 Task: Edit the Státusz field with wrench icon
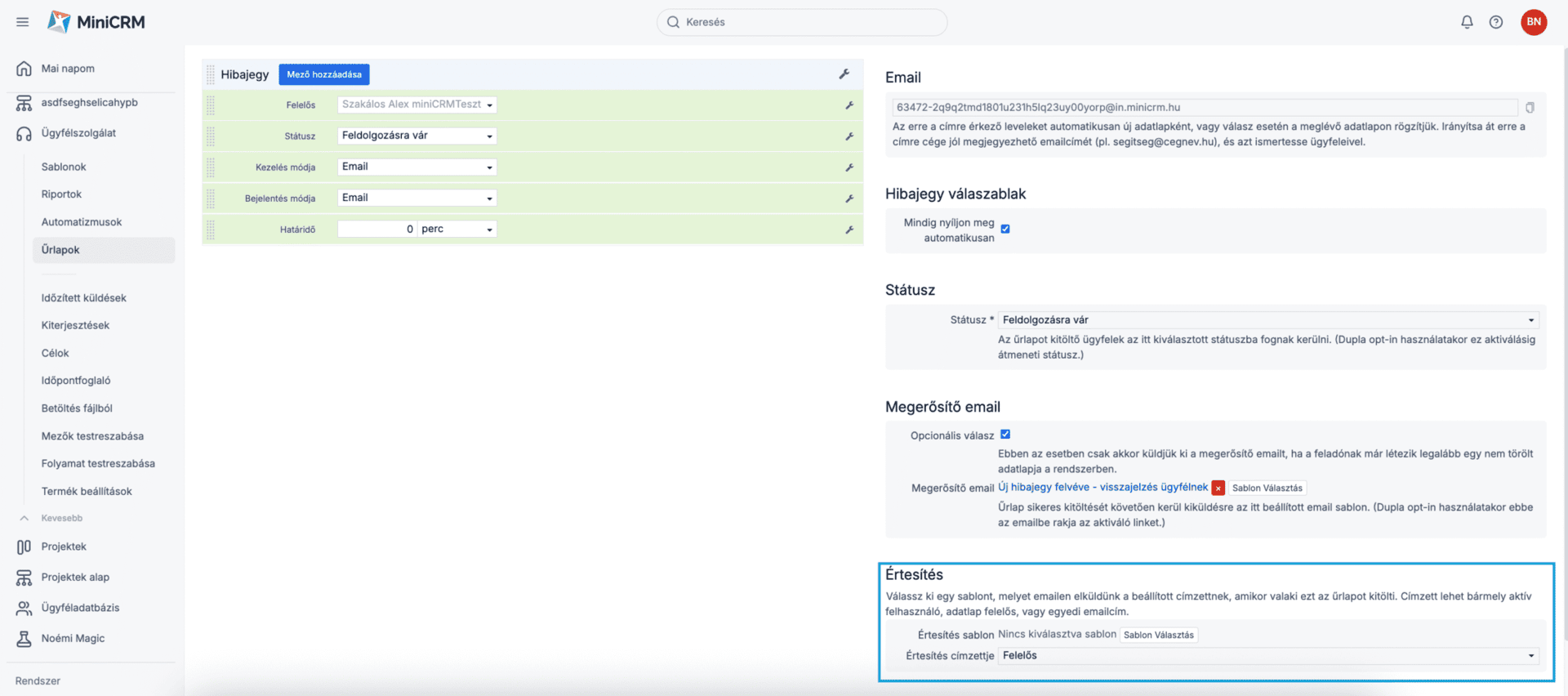(x=849, y=136)
